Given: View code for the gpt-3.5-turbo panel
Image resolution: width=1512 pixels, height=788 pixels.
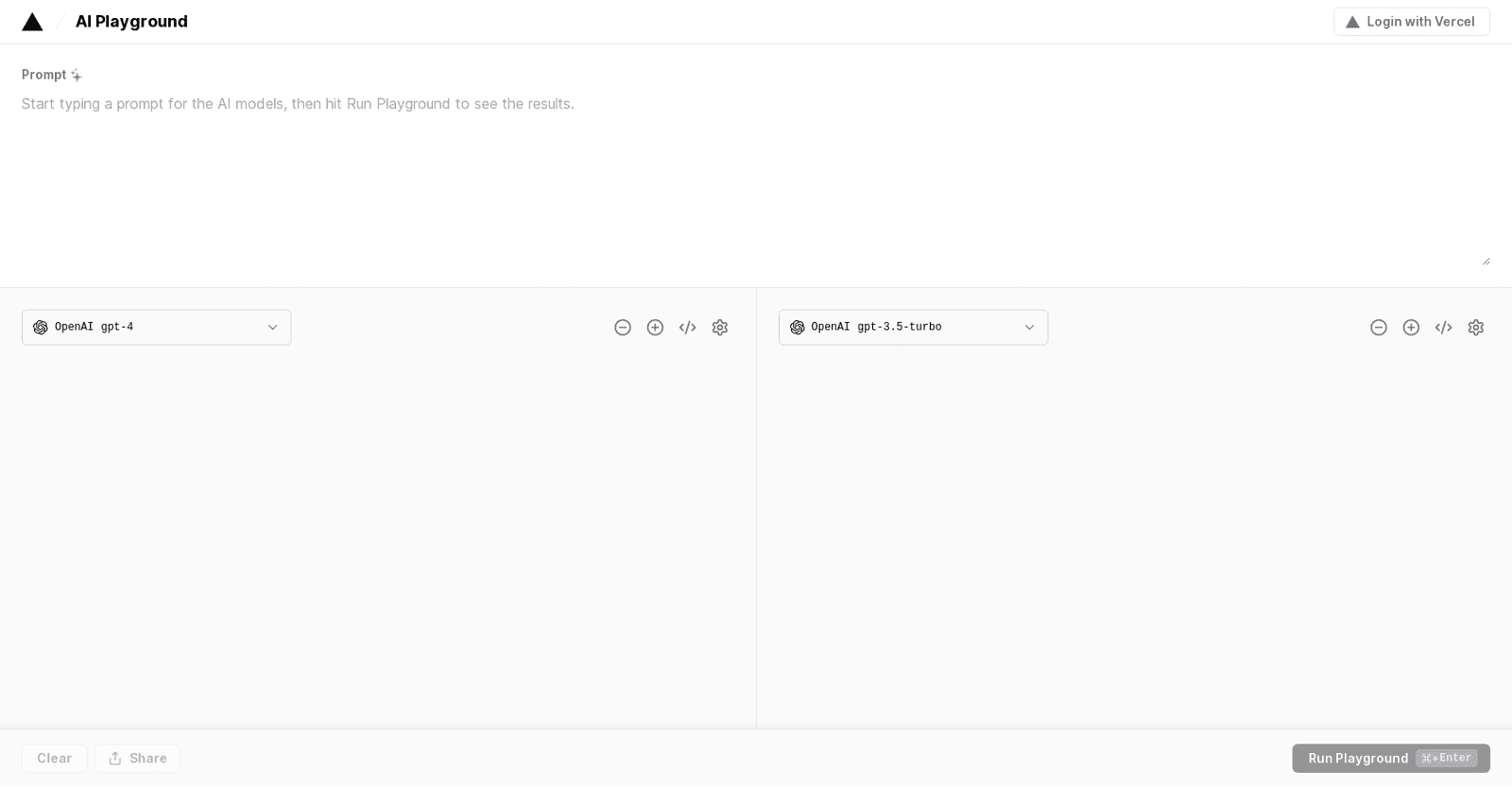Looking at the screenshot, I should pyautogui.click(x=1443, y=328).
